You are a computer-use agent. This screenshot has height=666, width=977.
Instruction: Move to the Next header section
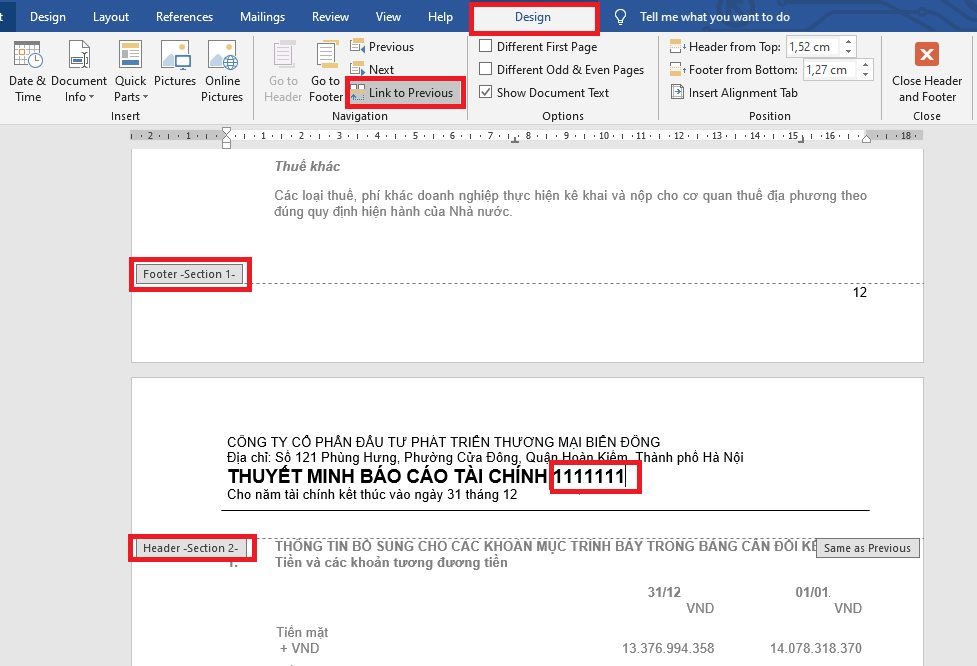point(373,70)
